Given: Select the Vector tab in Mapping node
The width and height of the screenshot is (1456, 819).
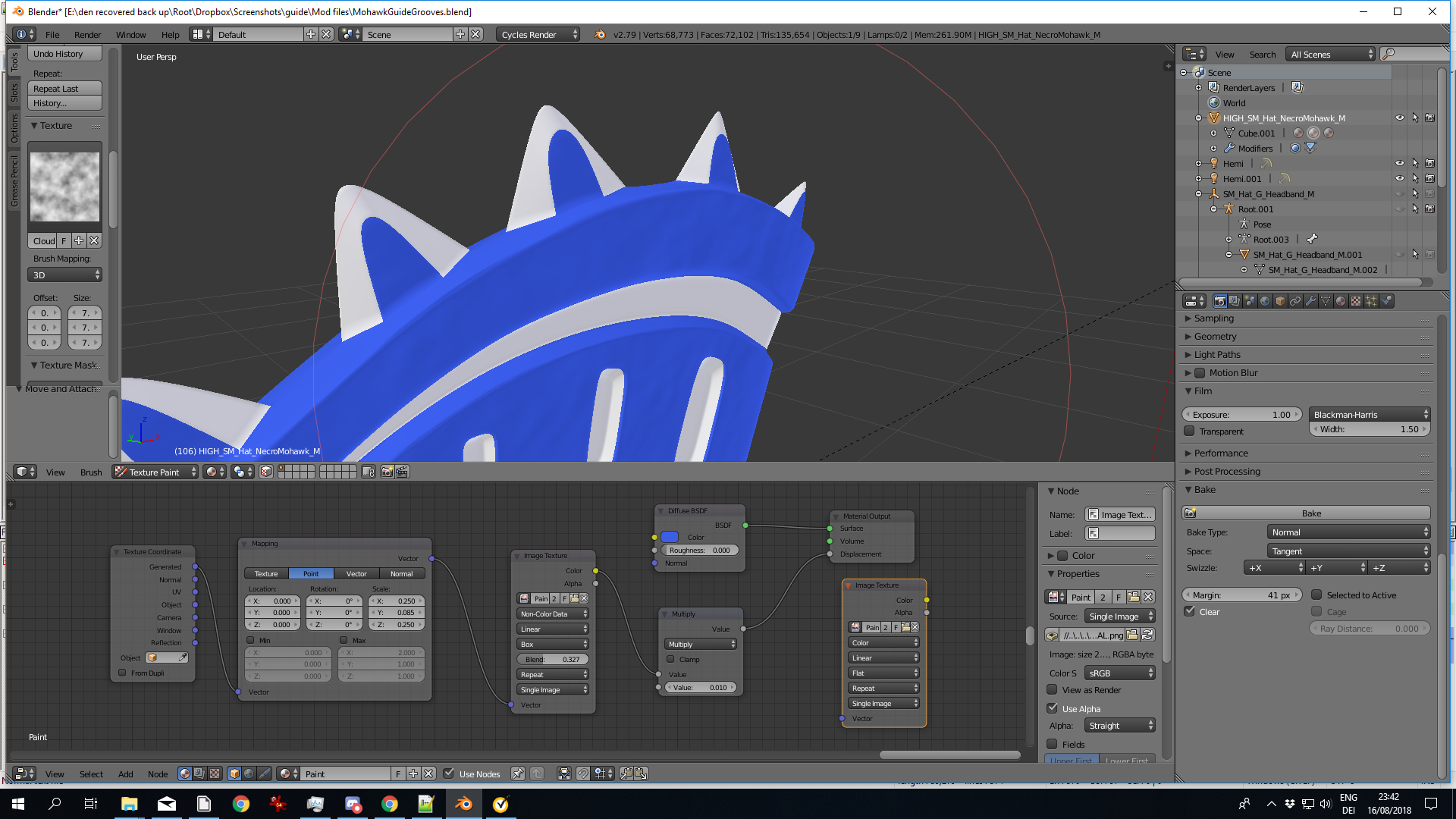Looking at the screenshot, I should pyautogui.click(x=356, y=573).
